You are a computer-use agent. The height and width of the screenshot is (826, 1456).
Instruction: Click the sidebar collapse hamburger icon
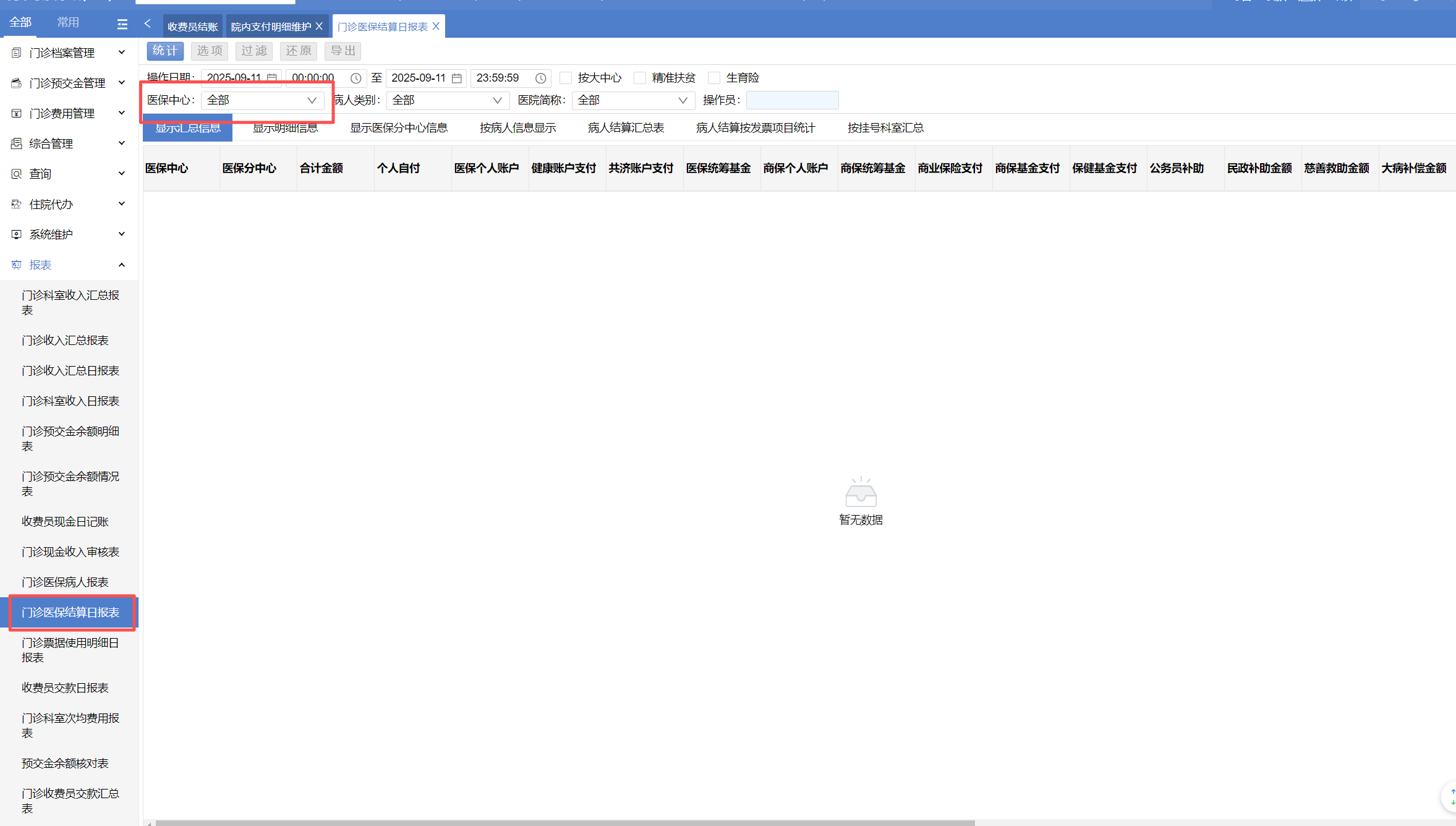click(x=122, y=24)
